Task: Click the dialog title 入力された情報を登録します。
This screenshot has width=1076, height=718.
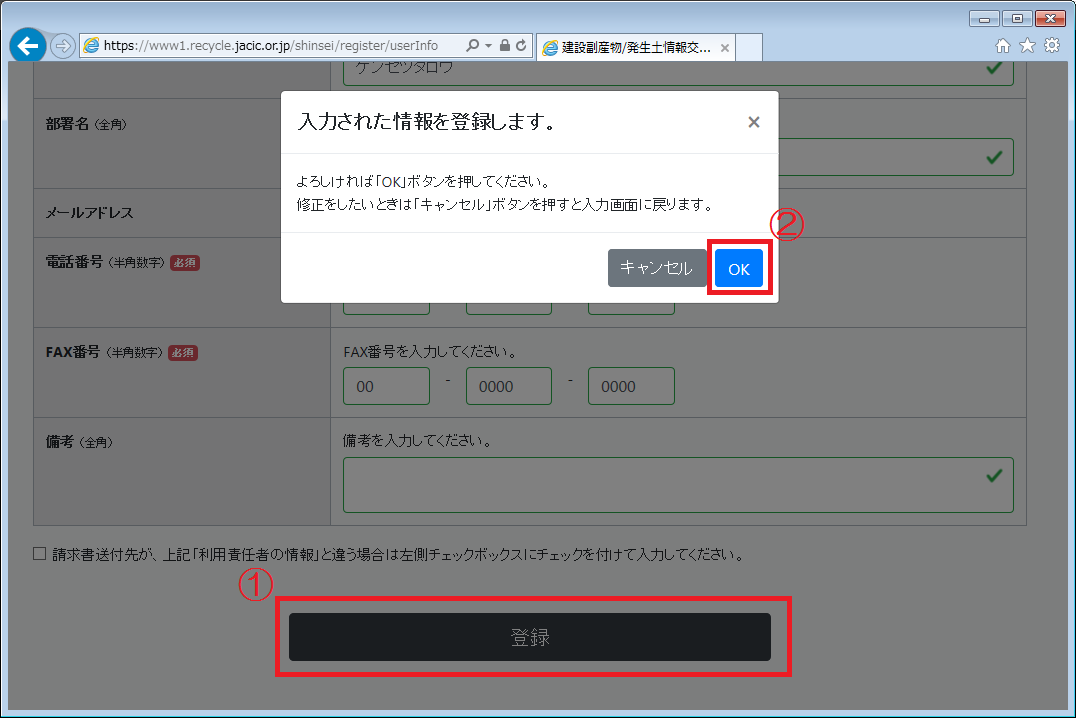Action: 428,122
